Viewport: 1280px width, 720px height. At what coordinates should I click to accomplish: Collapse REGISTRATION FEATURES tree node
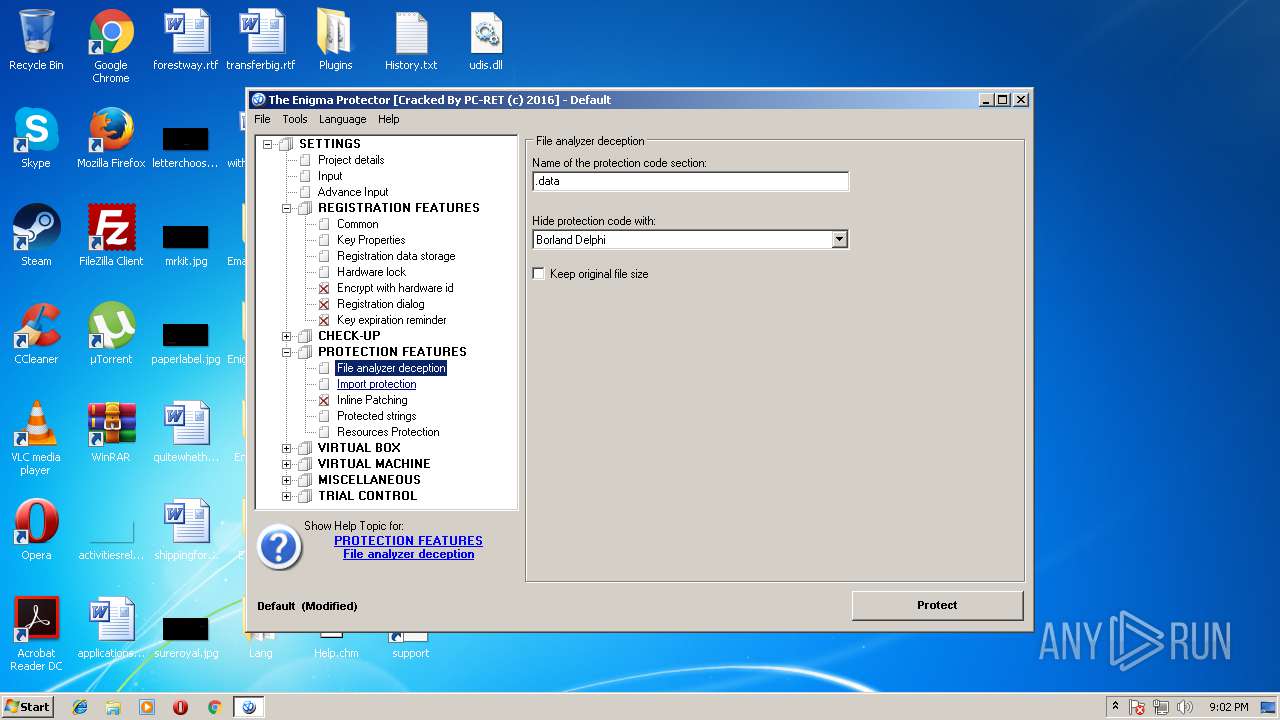(287, 208)
